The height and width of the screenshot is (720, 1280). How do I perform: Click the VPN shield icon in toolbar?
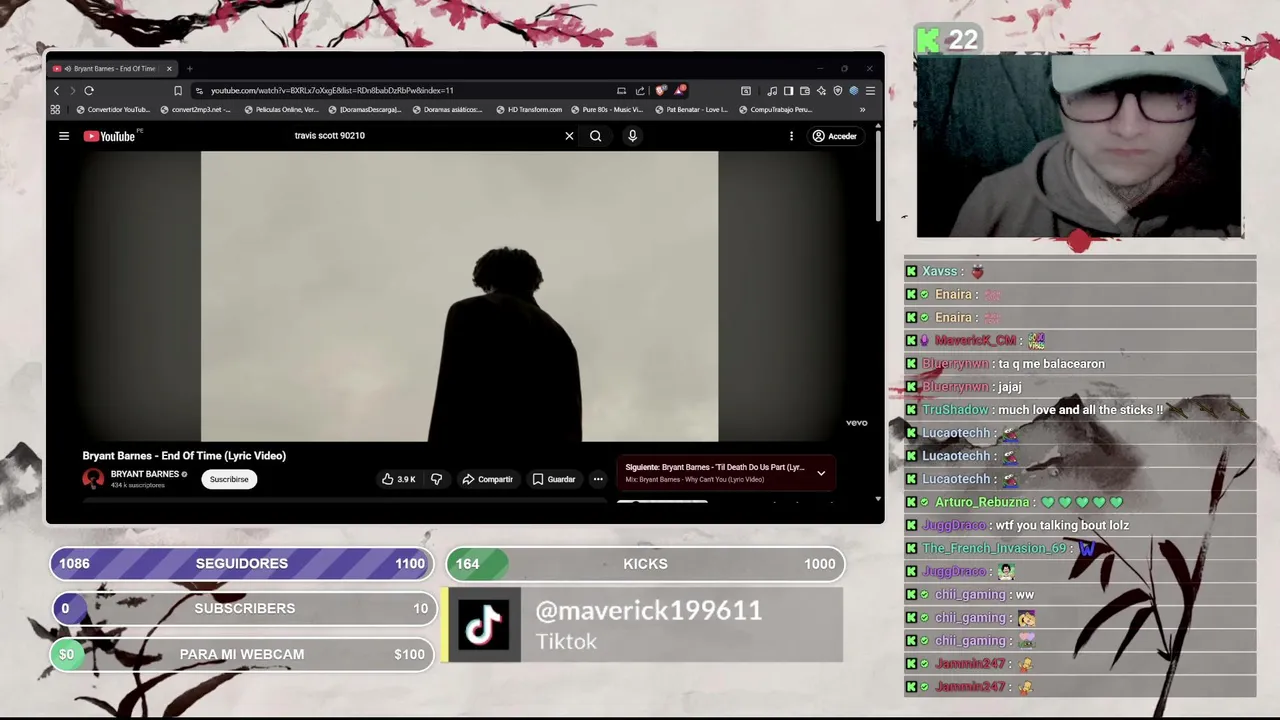click(x=838, y=90)
